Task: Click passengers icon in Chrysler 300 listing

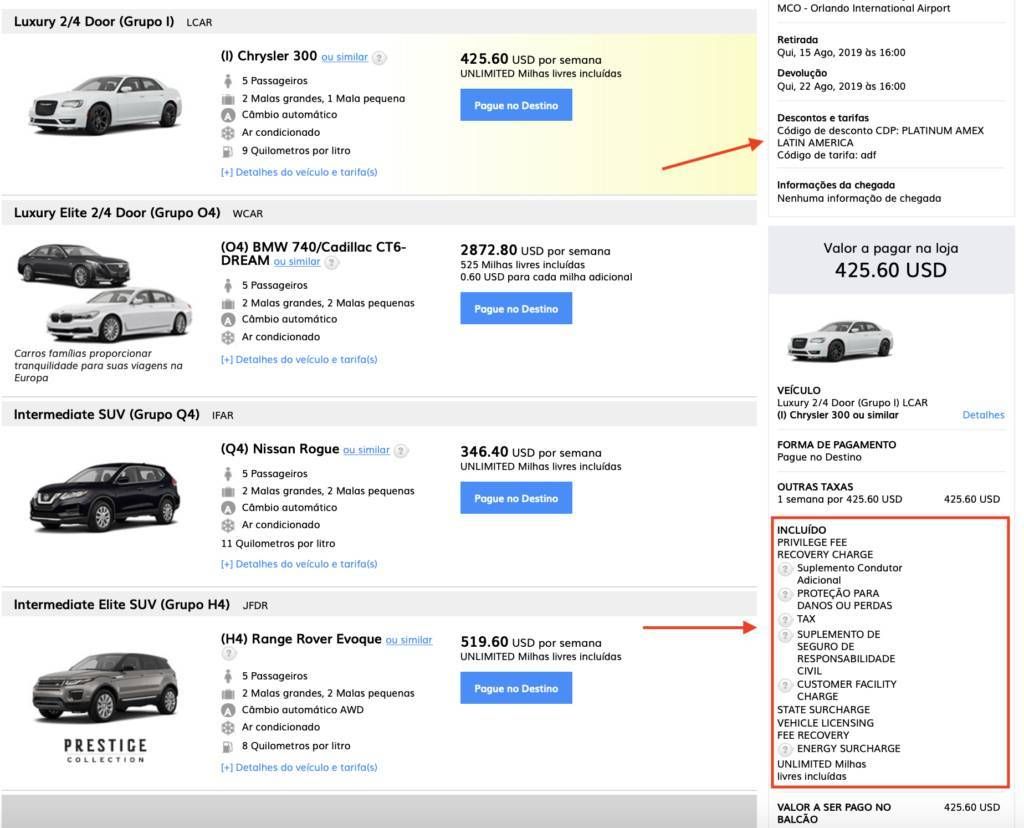Action: click(x=228, y=81)
